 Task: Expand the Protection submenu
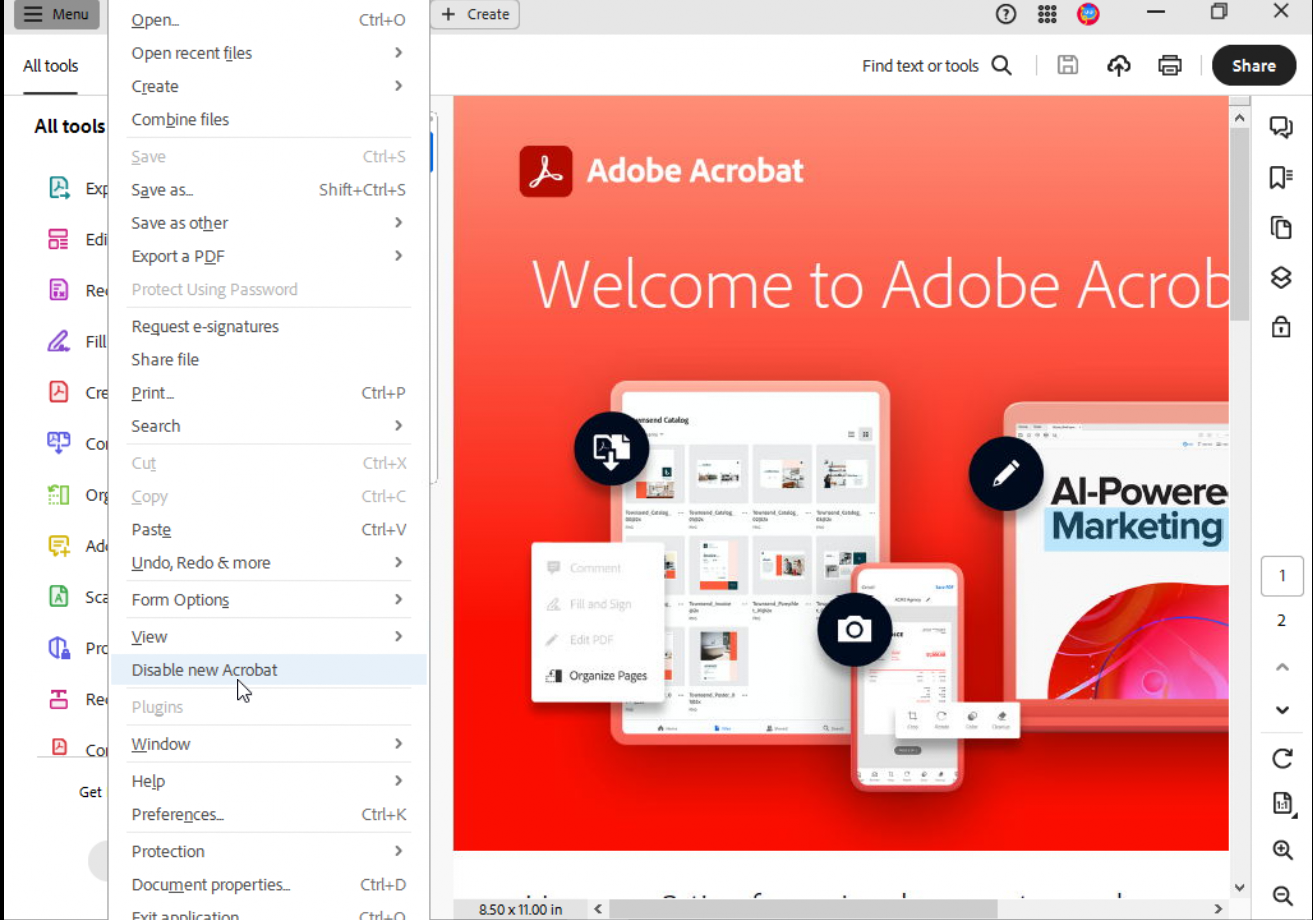pyautogui.click(x=268, y=852)
